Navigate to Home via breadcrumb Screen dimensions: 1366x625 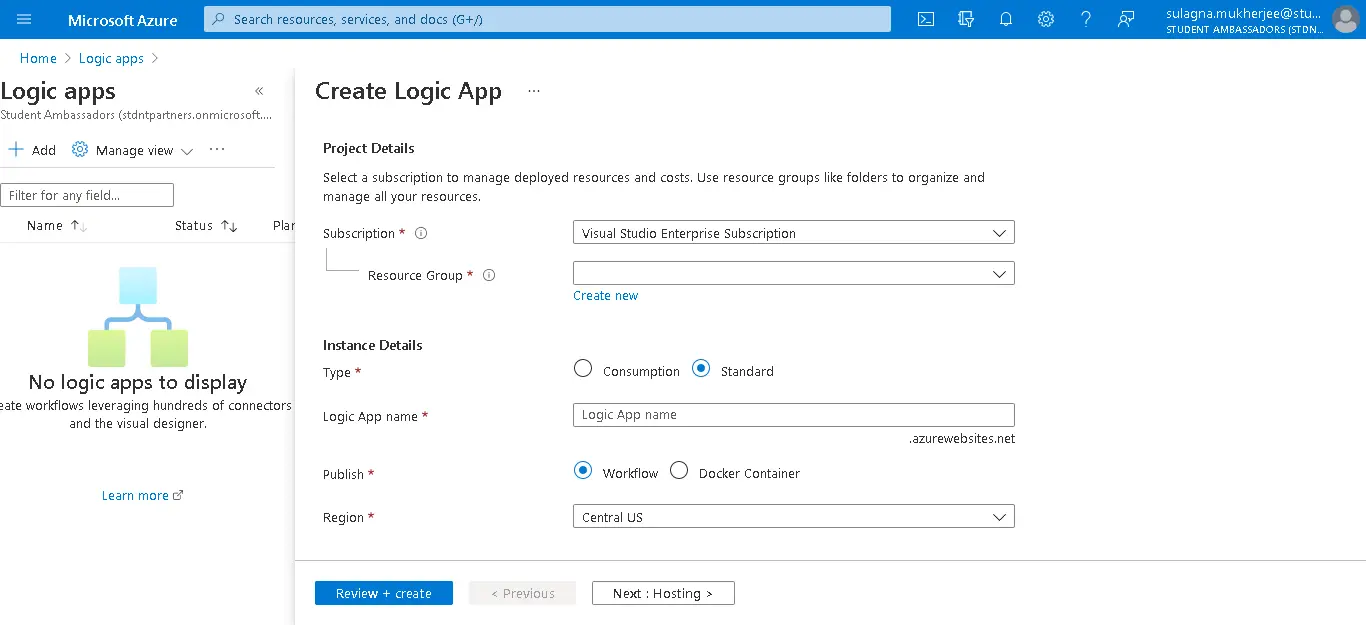[37, 58]
